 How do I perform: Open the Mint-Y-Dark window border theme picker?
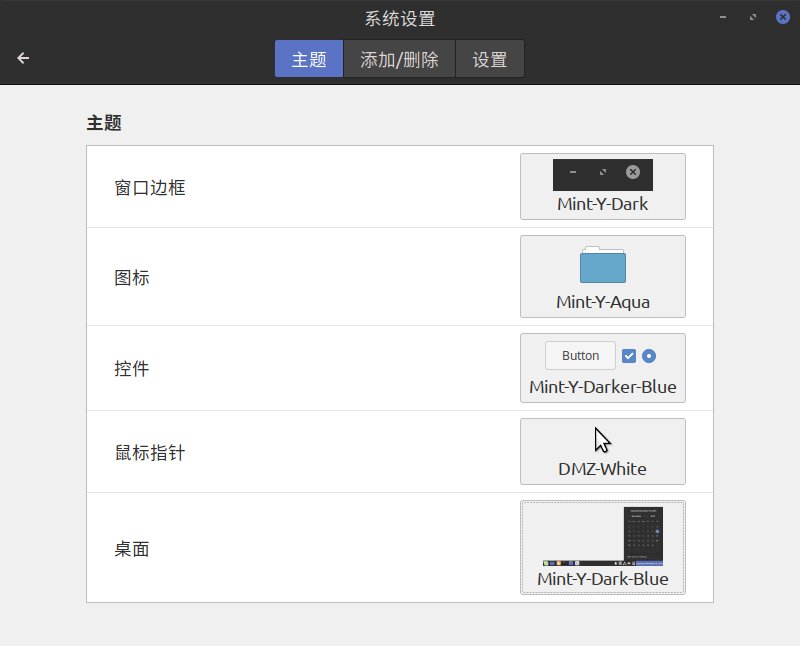602,187
